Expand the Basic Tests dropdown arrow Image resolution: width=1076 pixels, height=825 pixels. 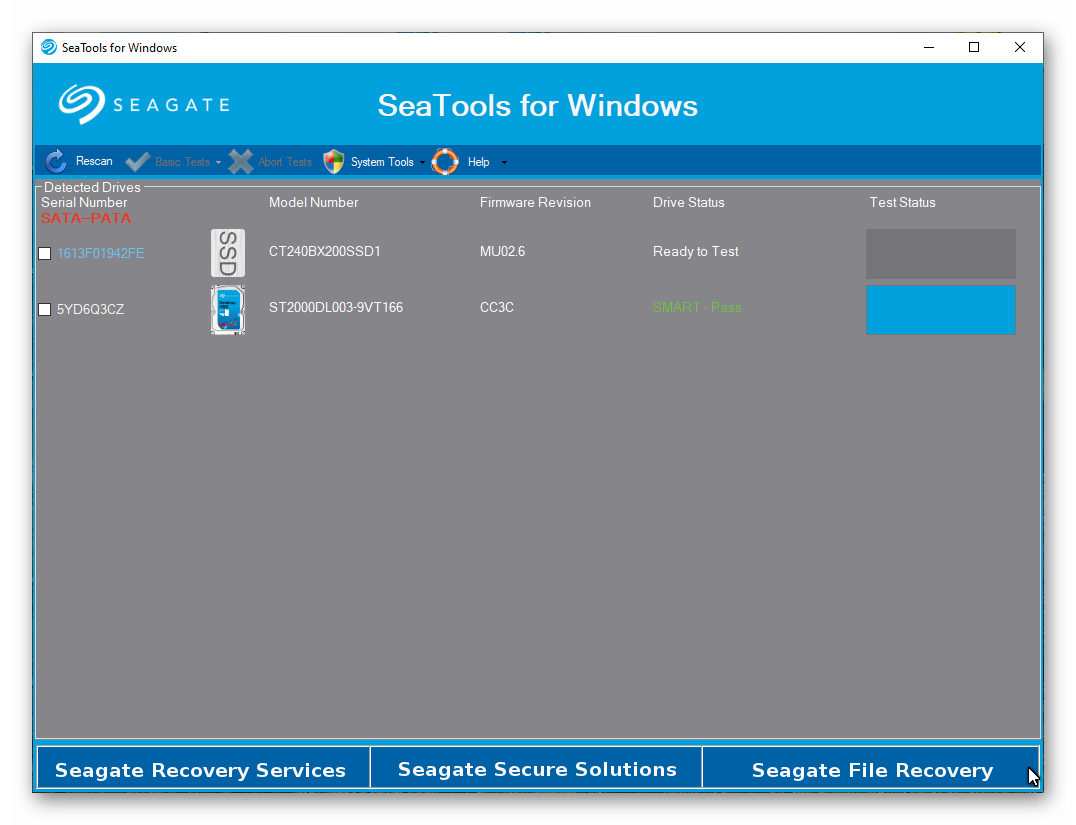point(218,163)
